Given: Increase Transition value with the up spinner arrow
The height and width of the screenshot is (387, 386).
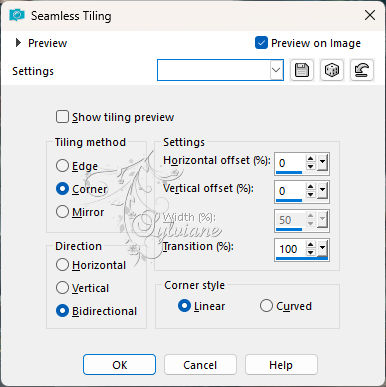Looking at the screenshot, I should pos(310,245).
